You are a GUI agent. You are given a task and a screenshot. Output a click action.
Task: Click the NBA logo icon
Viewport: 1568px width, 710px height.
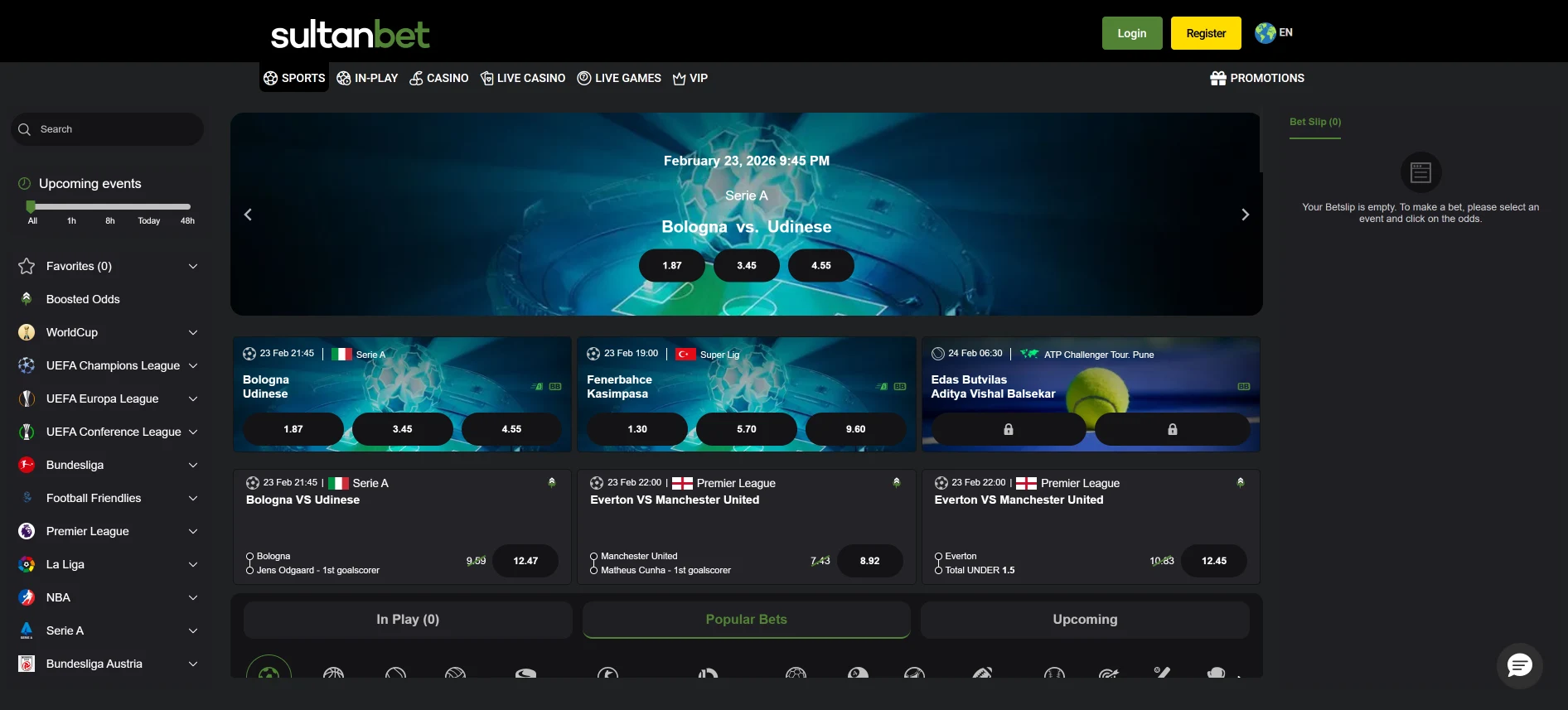click(x=27, y=597)
